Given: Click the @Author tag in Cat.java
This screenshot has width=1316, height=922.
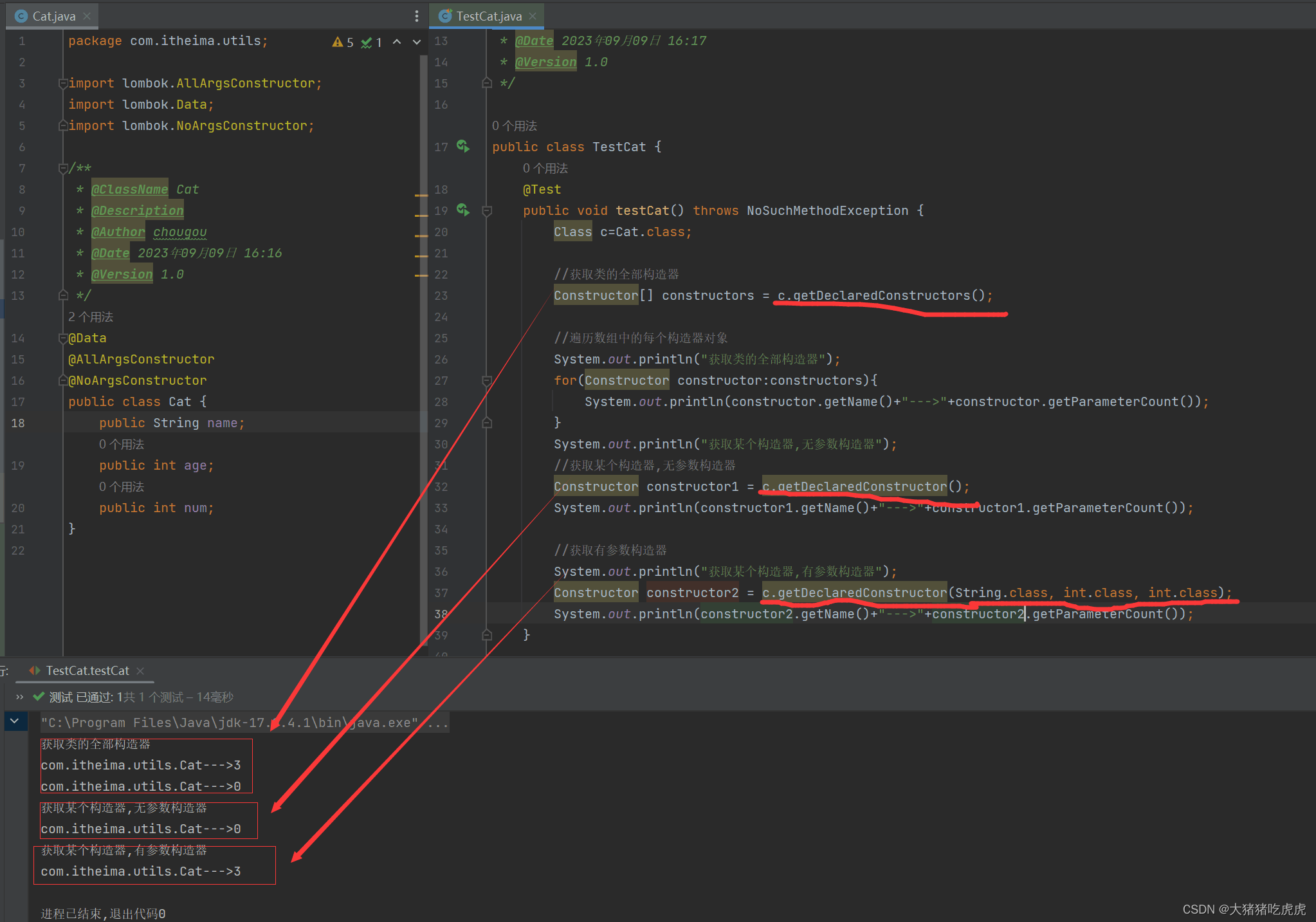Looking at the screenshot, I should (118, 232).
